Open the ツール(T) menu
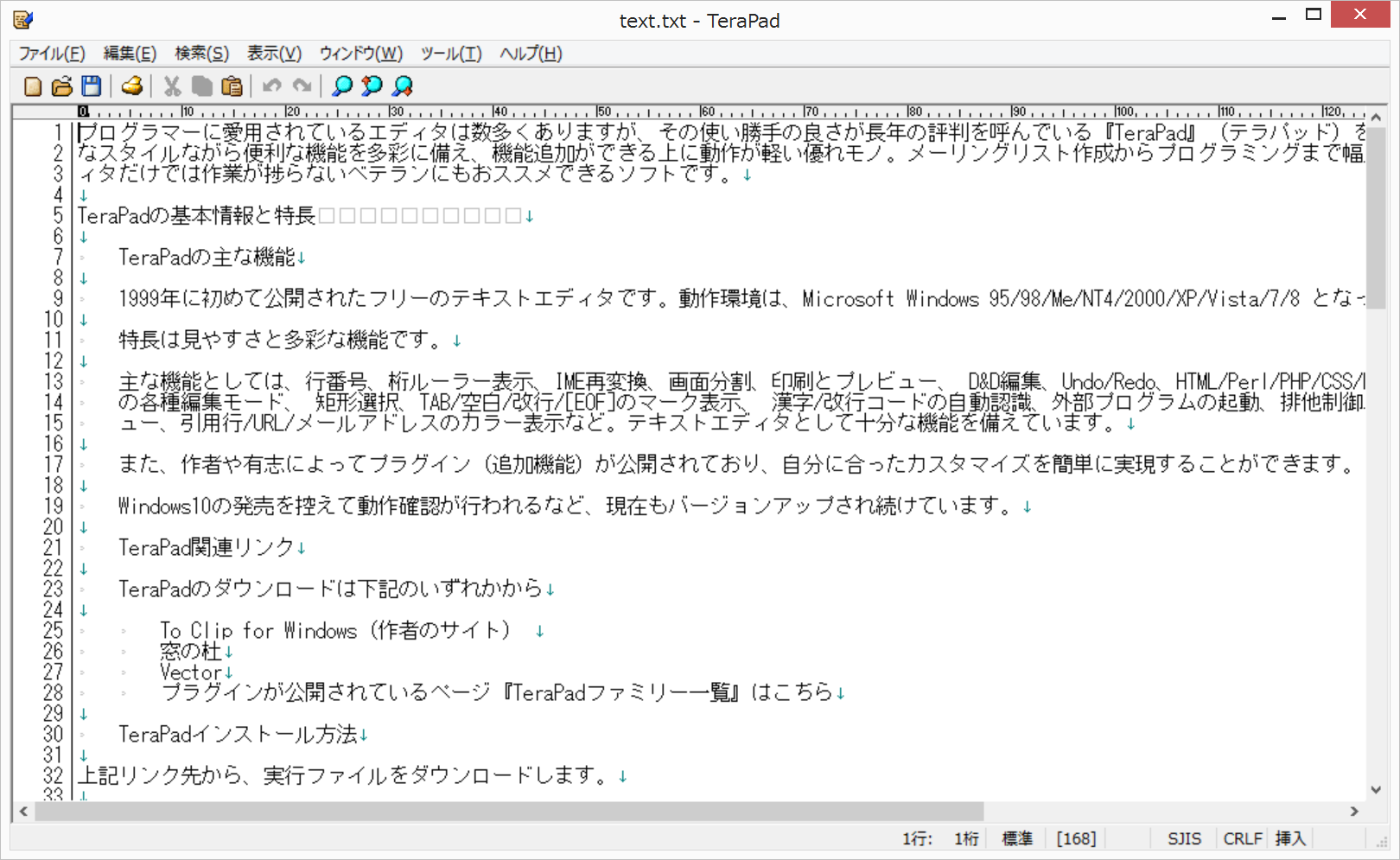The image size is (1400, 860). [450, 54]
